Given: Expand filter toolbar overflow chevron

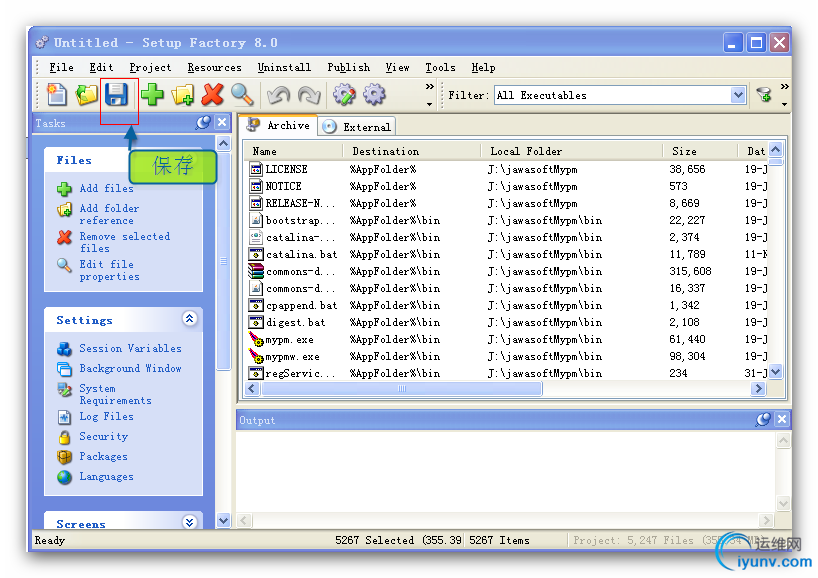Looking at the screenshot, I should (x=785, y=95).
